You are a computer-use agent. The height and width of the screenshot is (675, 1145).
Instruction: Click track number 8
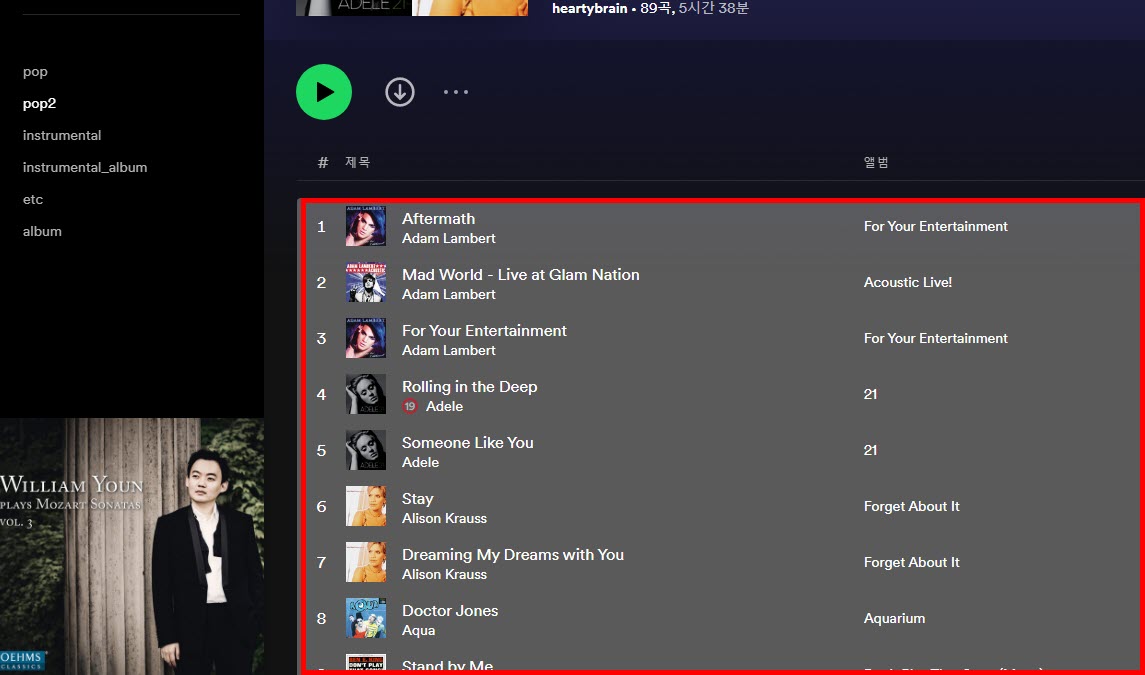tap(321, 619)
